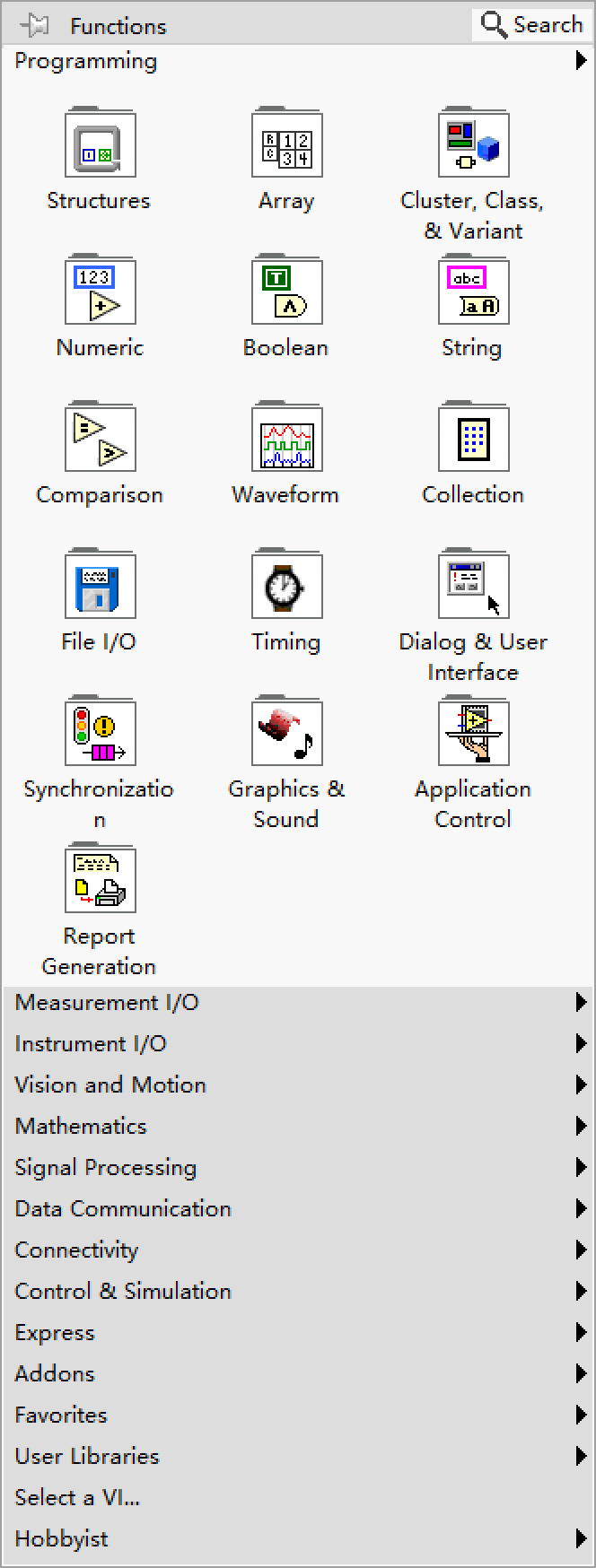Select the File I/O floppy icon
The image size is (596, 1568).
click(100, 585)
